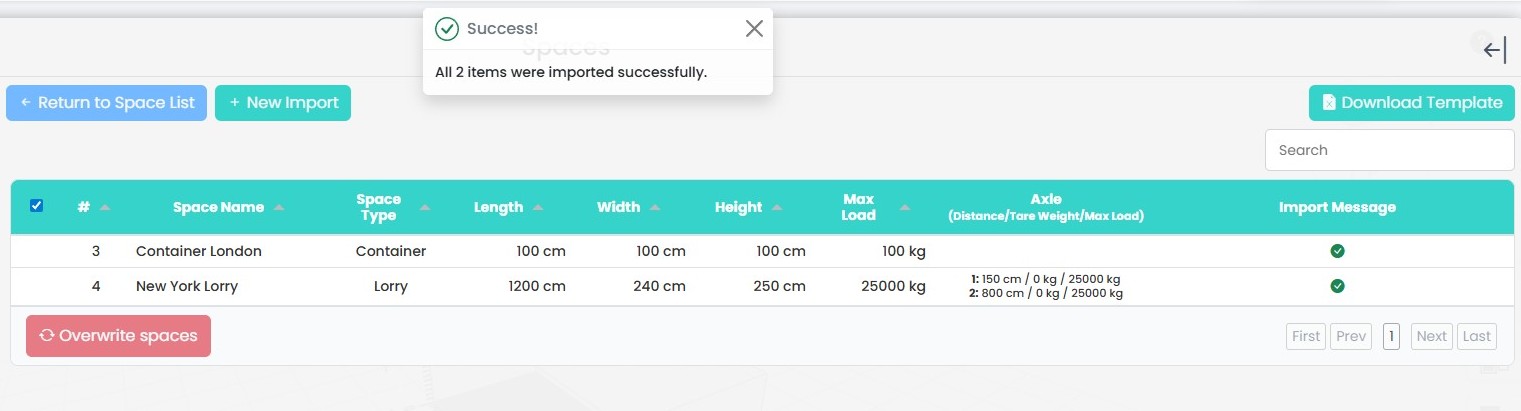The width and height of the screenshot is (1521, 411).
Task: Click the green Success checkmark icon in the notification
Action: (447, 29)
